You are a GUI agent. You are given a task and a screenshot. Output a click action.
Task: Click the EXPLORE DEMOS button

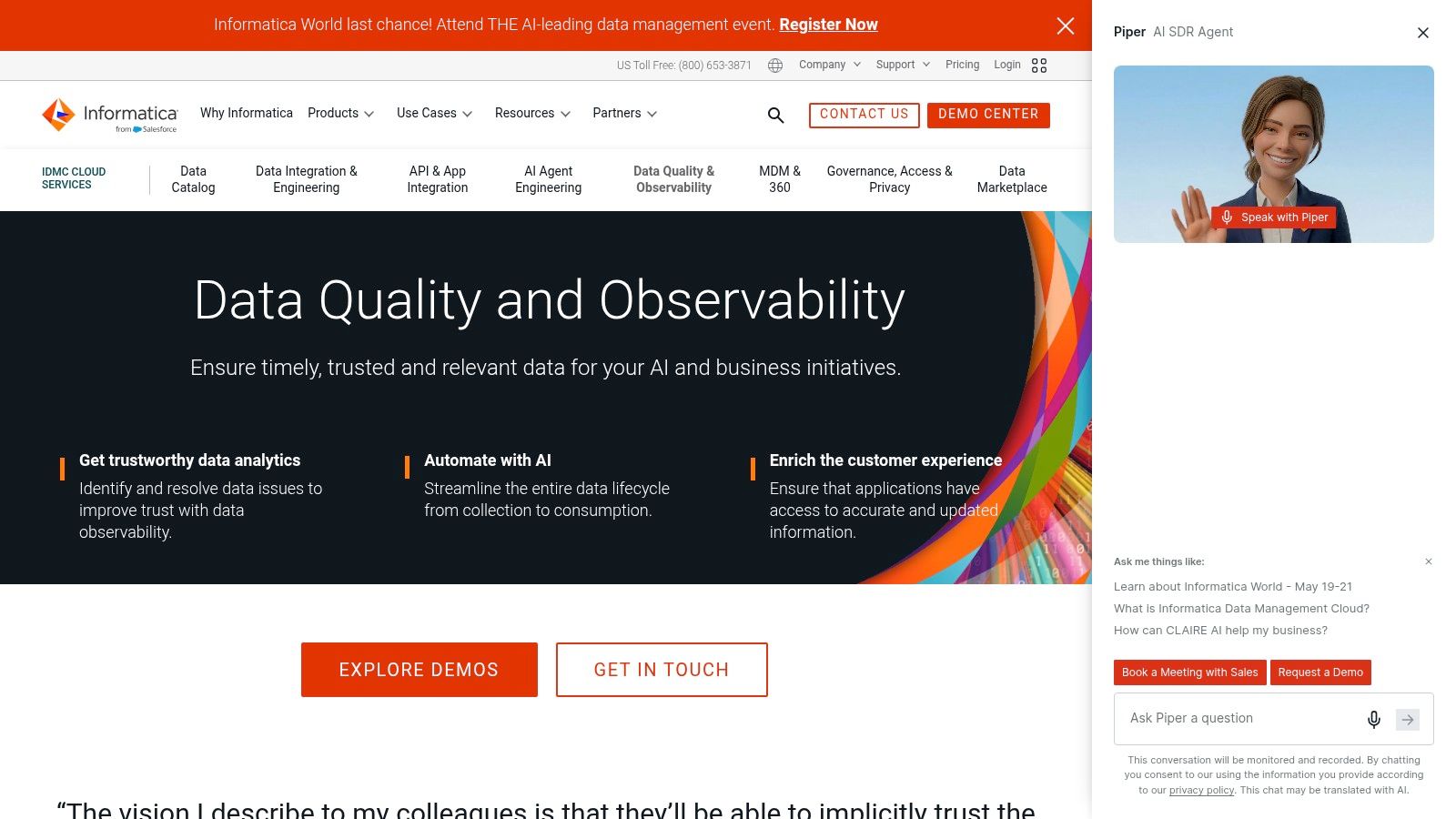(x=420, y=670)
